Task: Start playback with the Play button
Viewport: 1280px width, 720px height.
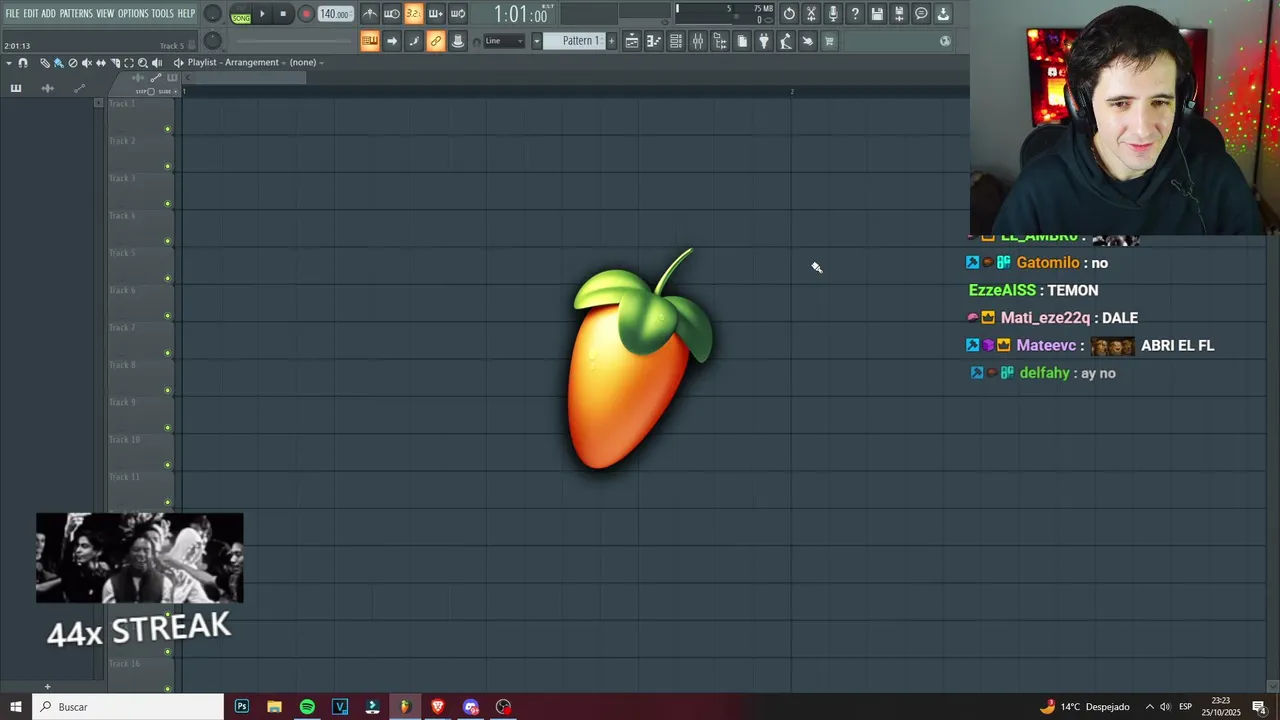Action: 262,14
